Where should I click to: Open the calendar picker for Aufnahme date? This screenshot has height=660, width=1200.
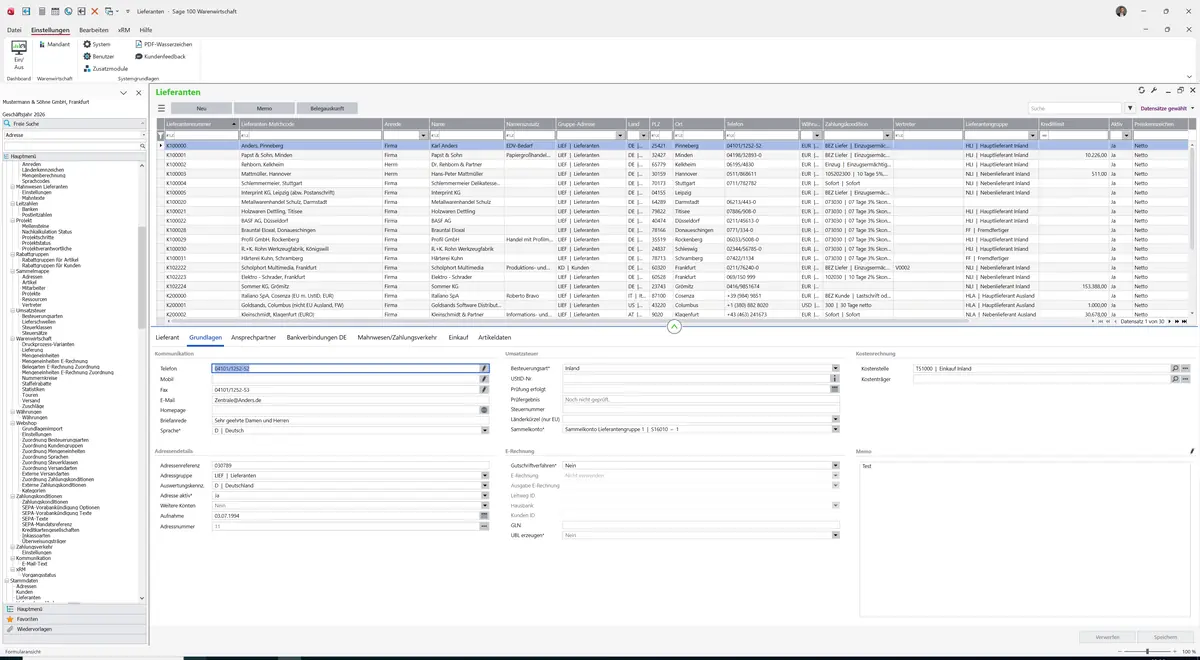pos(484,516)
